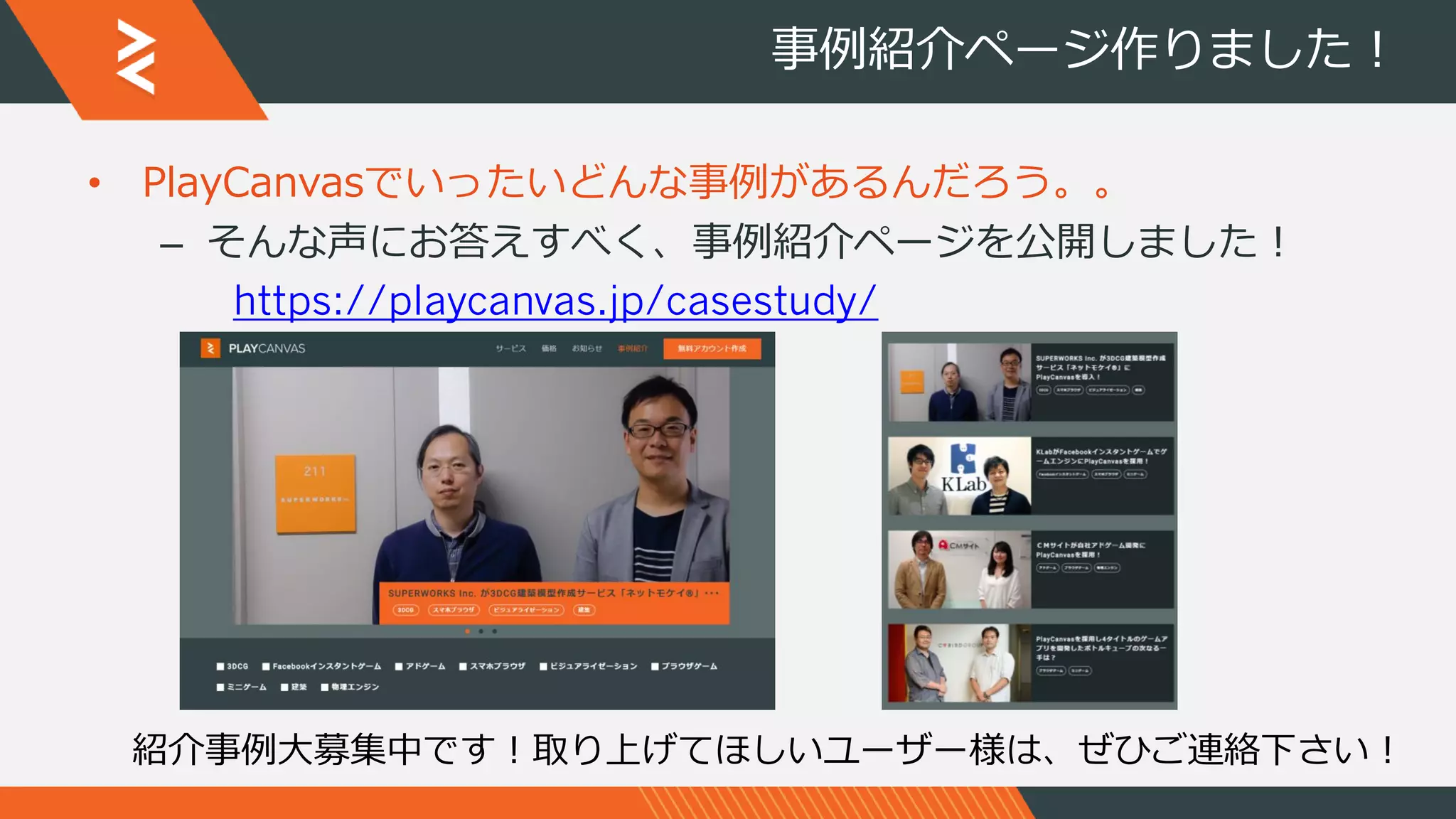The width and height of the screenshot is (1456, 819).
Task: Open the KLabがFacebookインスタントゲーム card title
Action: (x=1101, y=456)
